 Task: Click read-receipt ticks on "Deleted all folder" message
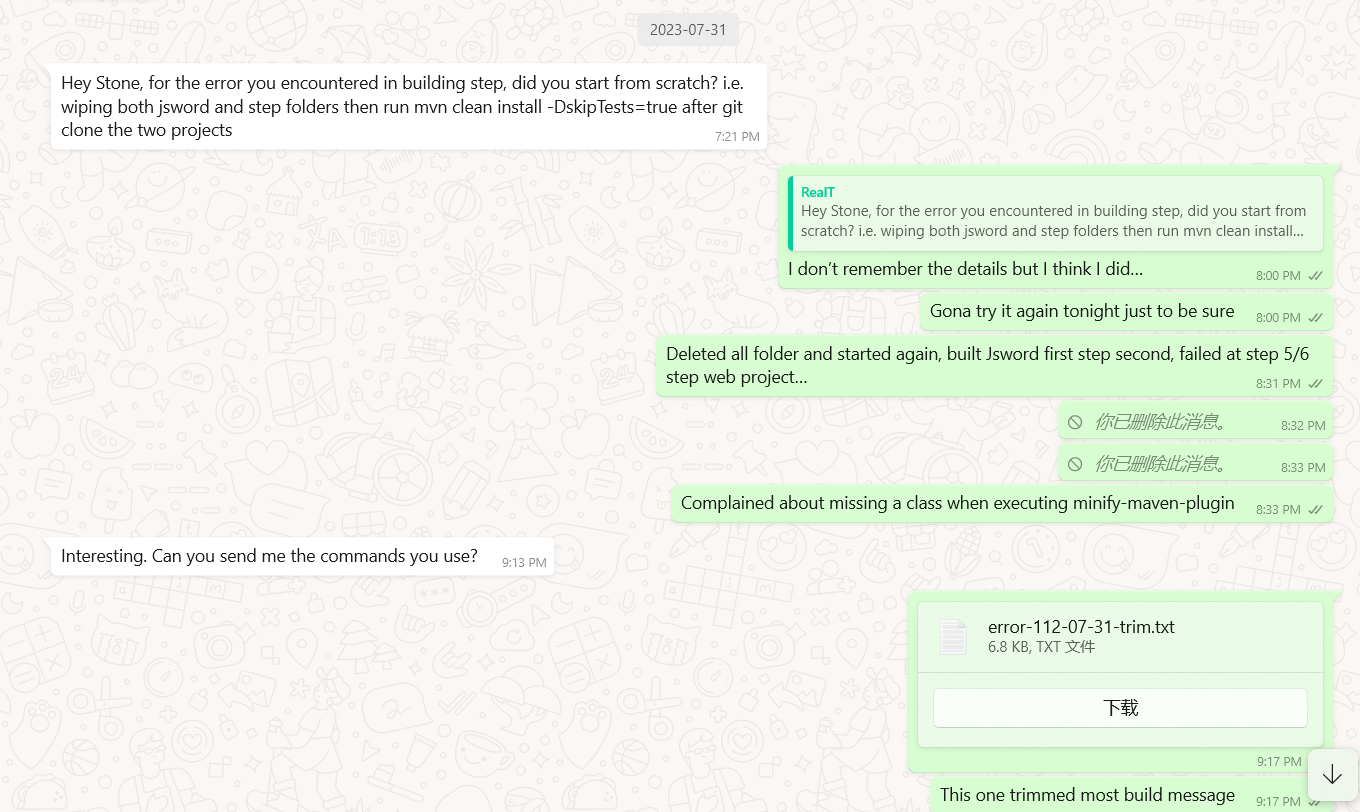[x=1316, y=383]
